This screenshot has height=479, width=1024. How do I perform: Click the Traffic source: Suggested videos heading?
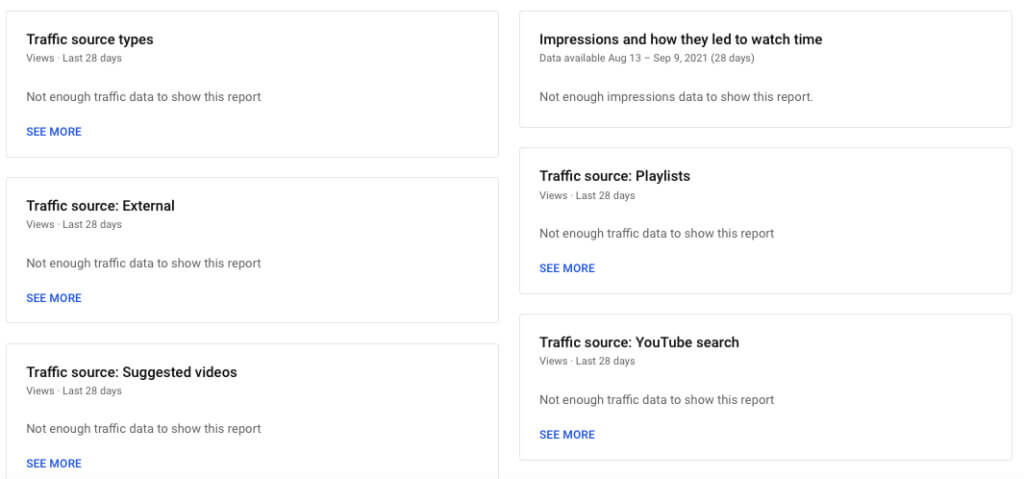[131, 372]
